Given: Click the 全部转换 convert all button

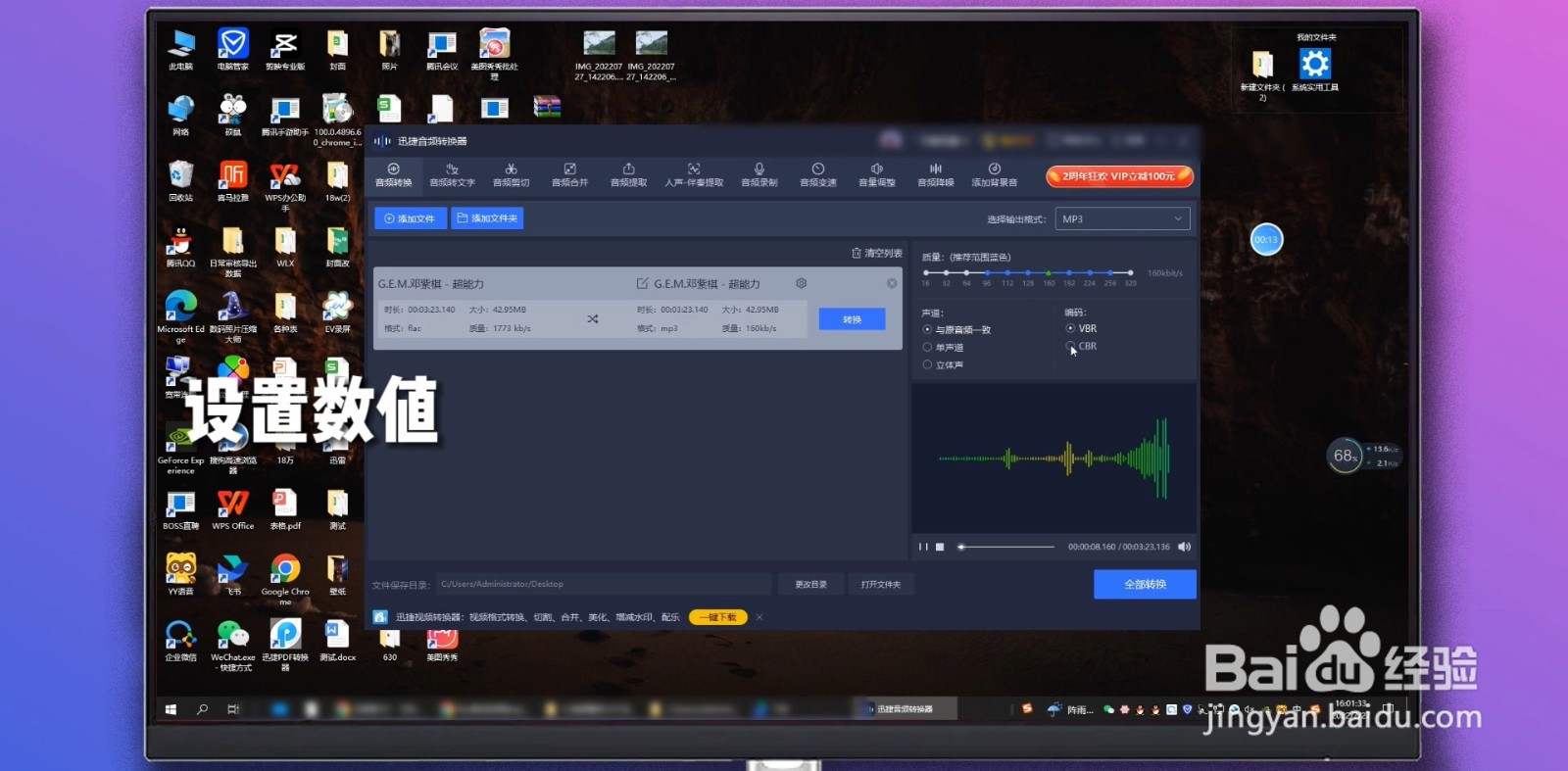Looking at the screenshot, I should click(1145, 584).
